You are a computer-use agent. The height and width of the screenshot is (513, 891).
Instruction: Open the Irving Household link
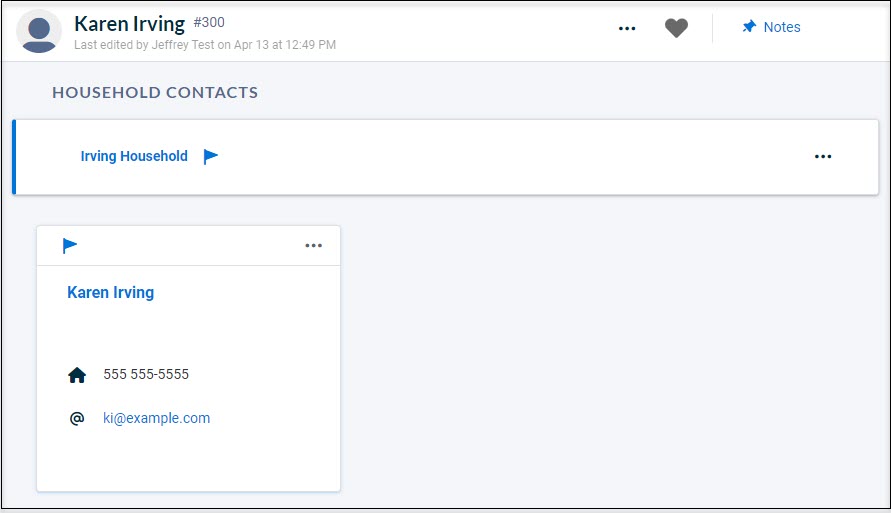pyautogui.click(x=134, y=156)
